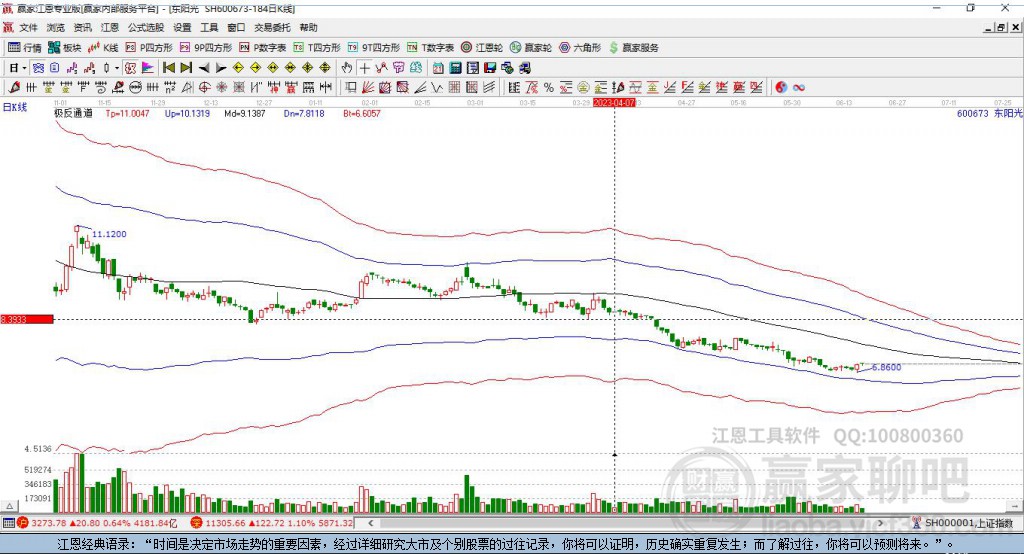Viewport: 1024px width, 554px height.
Task: Jump to last bar icon
Action: (186, 68)
